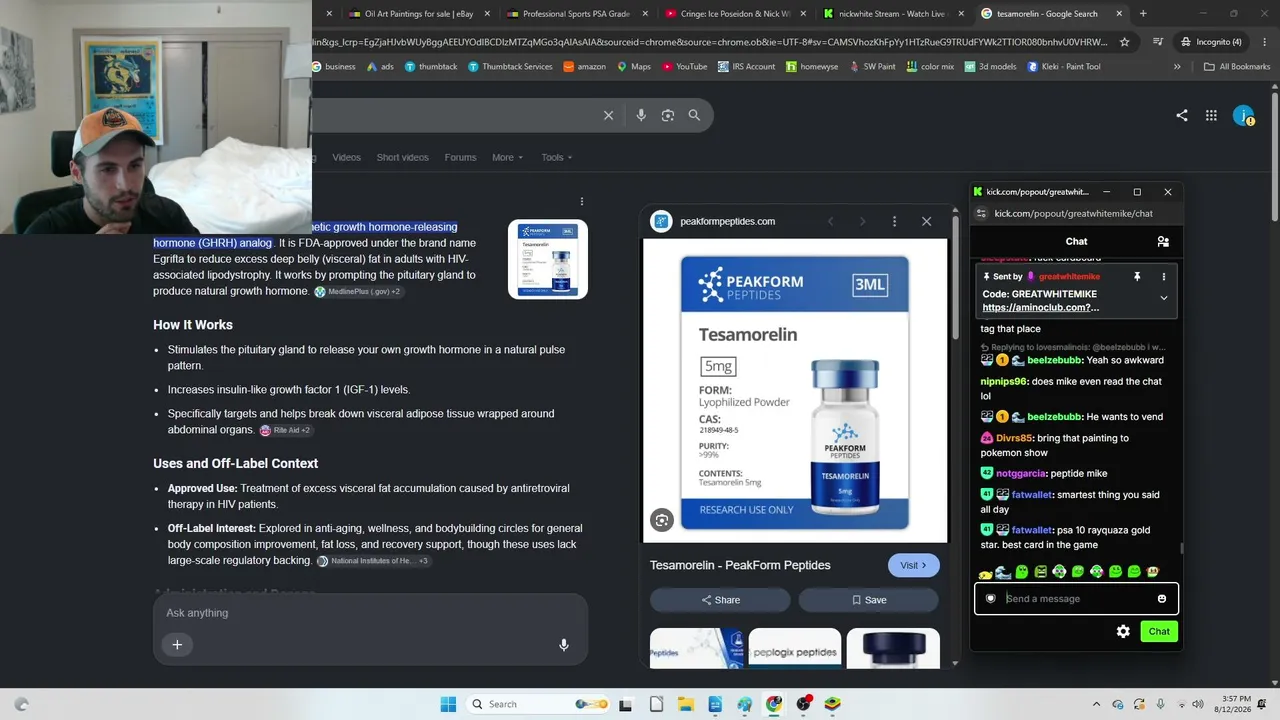
Task: Open the emoji picker in the chat input
Action: [1162, 599]
